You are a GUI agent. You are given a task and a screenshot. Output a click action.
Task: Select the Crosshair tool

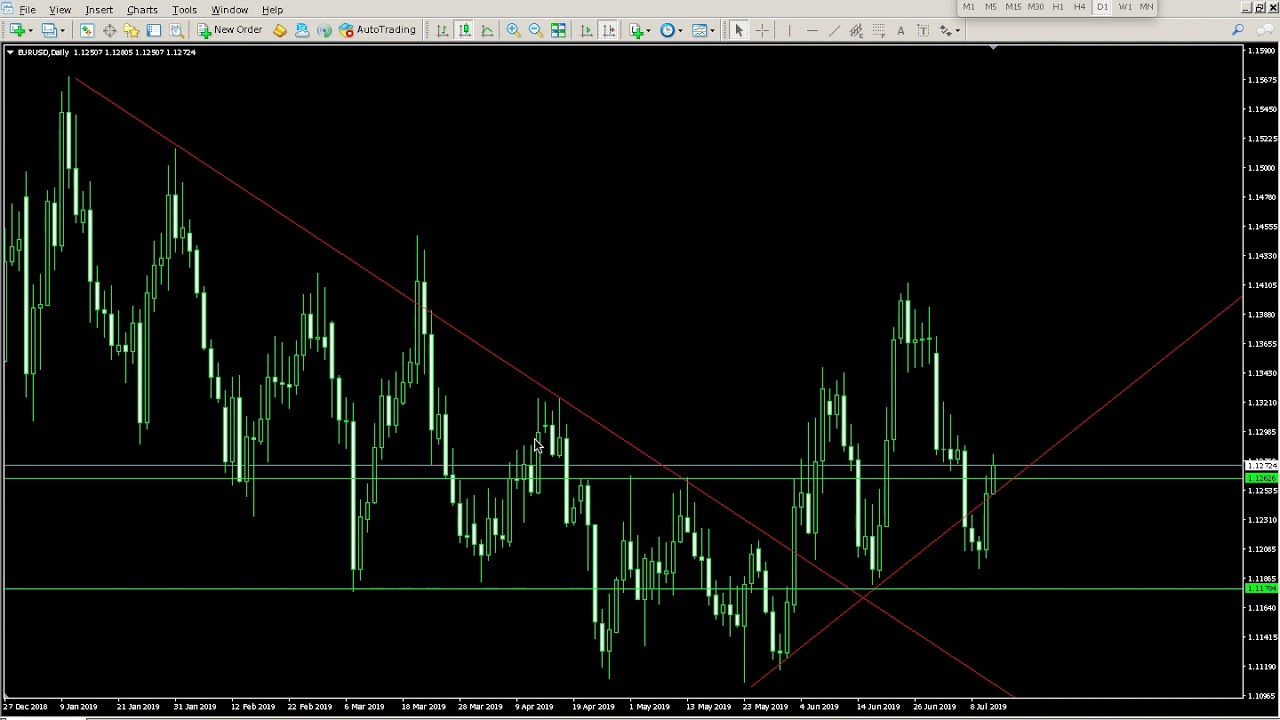pos(762,30)
